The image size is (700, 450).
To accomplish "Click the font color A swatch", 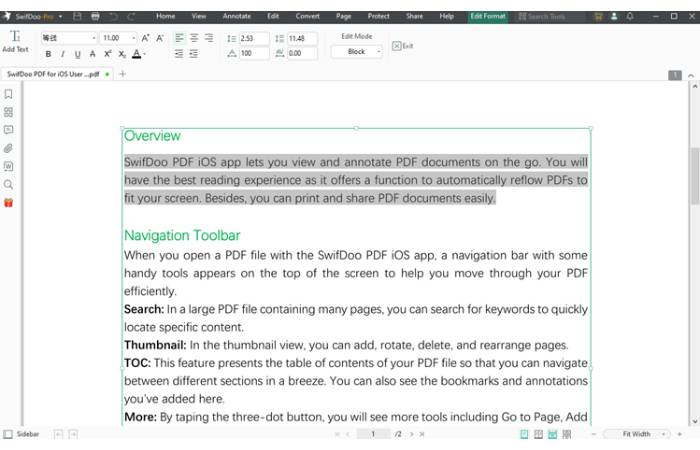I will pyautogui.click(x=137, y=54).
